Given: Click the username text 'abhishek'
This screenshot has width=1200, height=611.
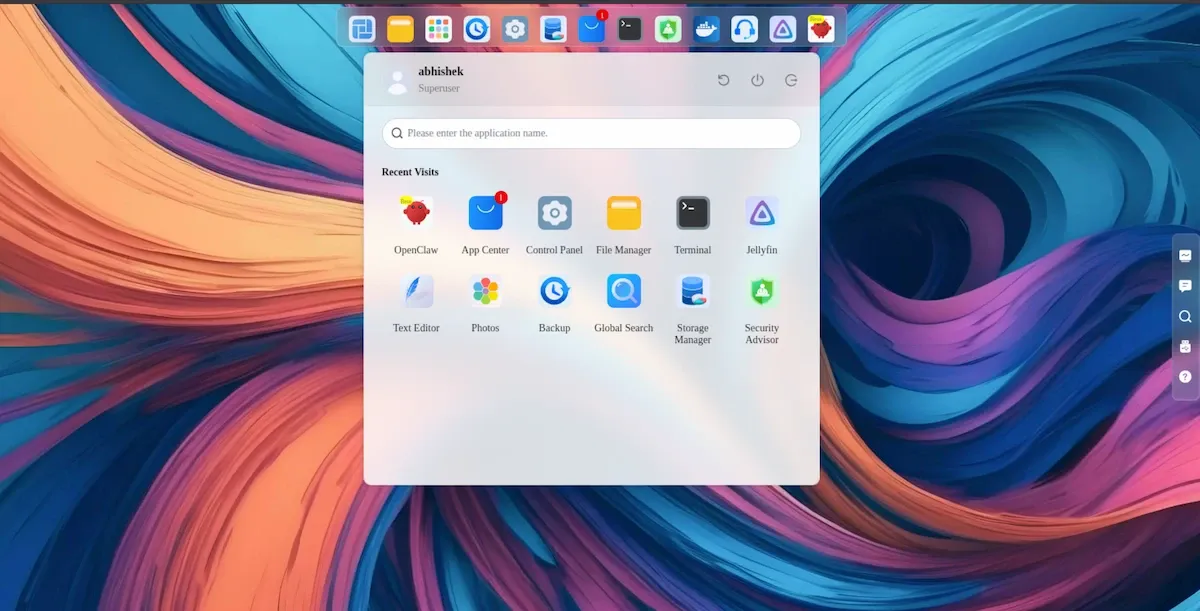Looking at the screenshot, I should click(x=441, y=71).
